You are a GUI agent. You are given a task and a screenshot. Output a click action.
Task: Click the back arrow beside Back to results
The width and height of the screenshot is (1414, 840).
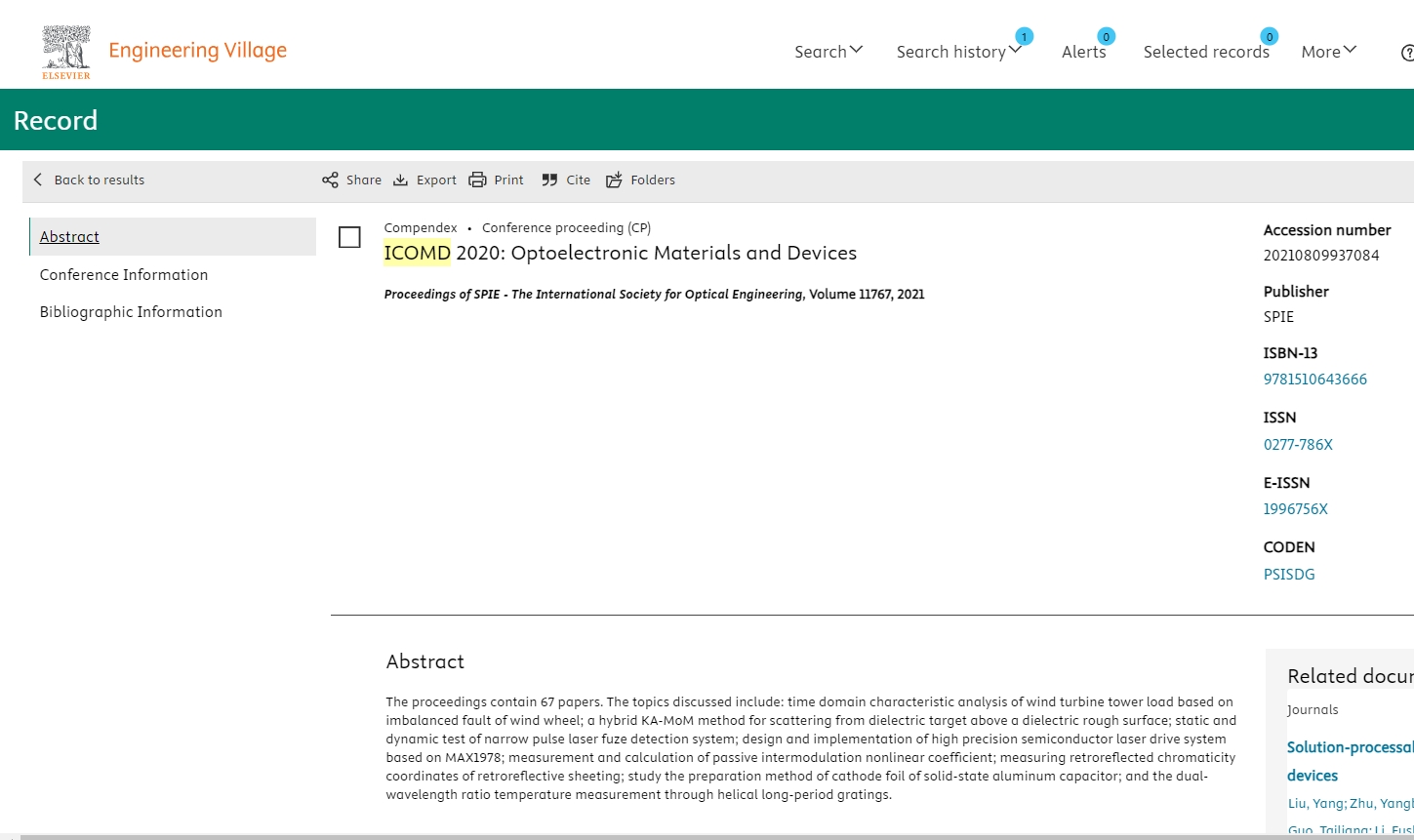click(38, 180)
